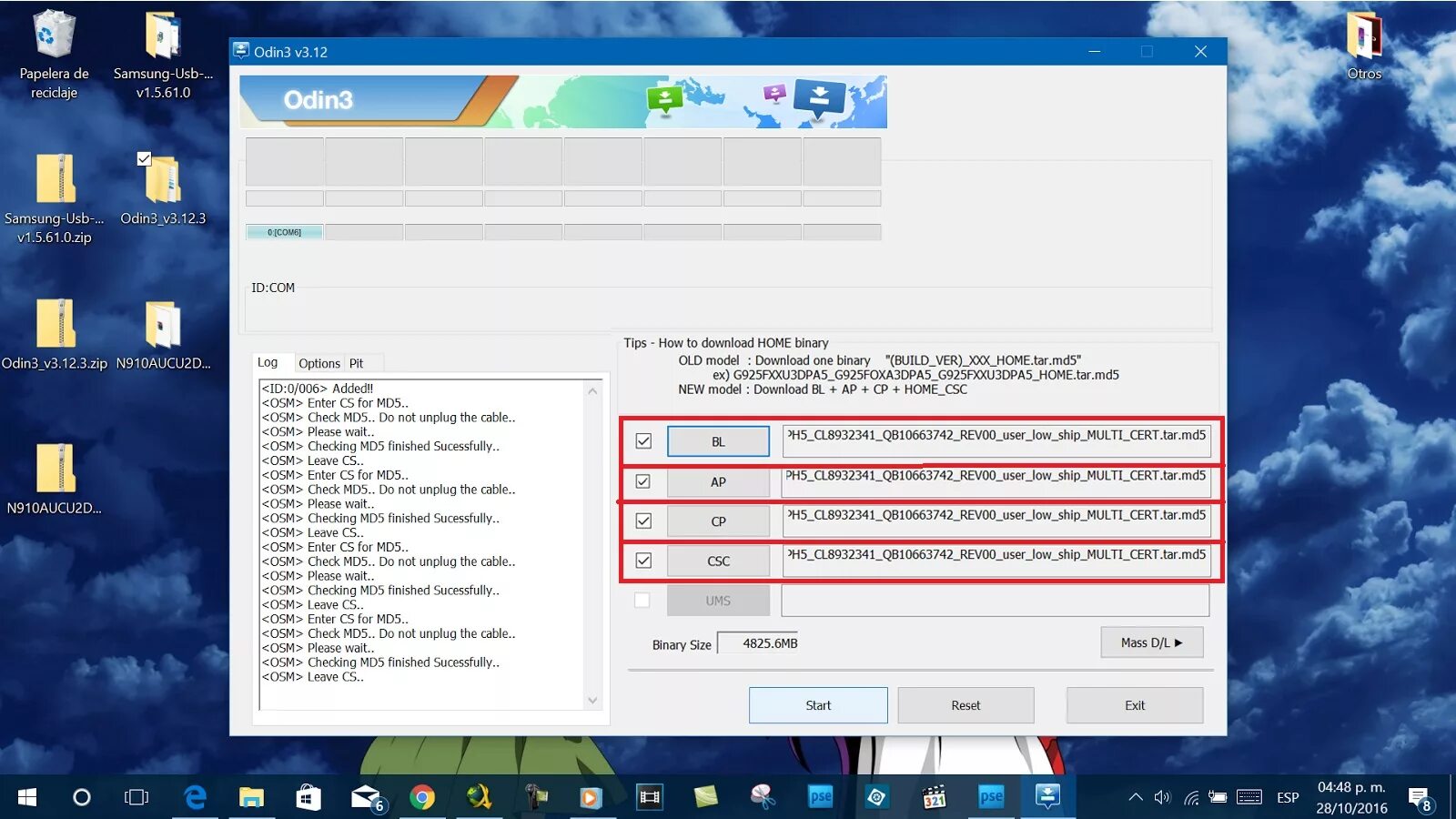Show hidden system tray icons
The height and width of the screenshot is (819, 1456).
(1136, 797)
